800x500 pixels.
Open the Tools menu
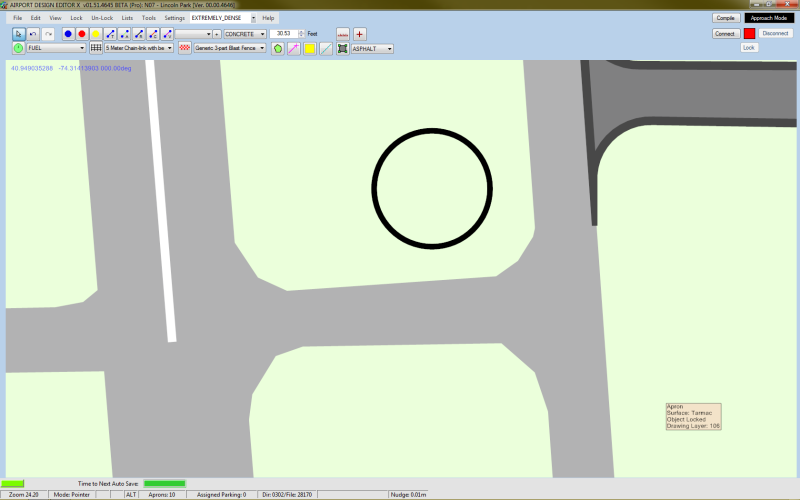(x=148, y=18)
